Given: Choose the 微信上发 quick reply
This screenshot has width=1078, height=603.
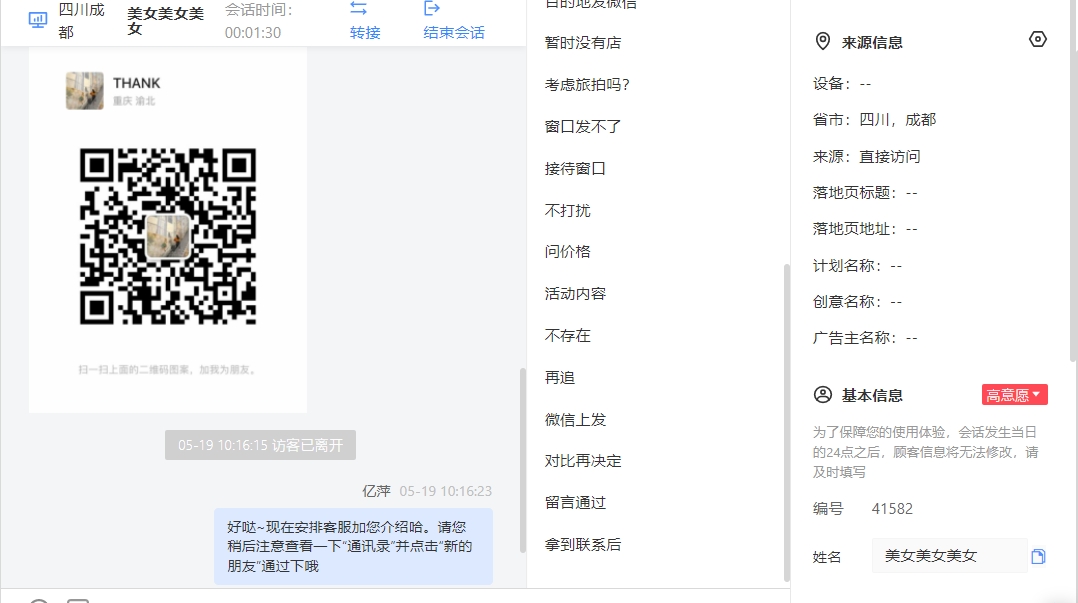Looking at the screenshot, I should 575,419.
